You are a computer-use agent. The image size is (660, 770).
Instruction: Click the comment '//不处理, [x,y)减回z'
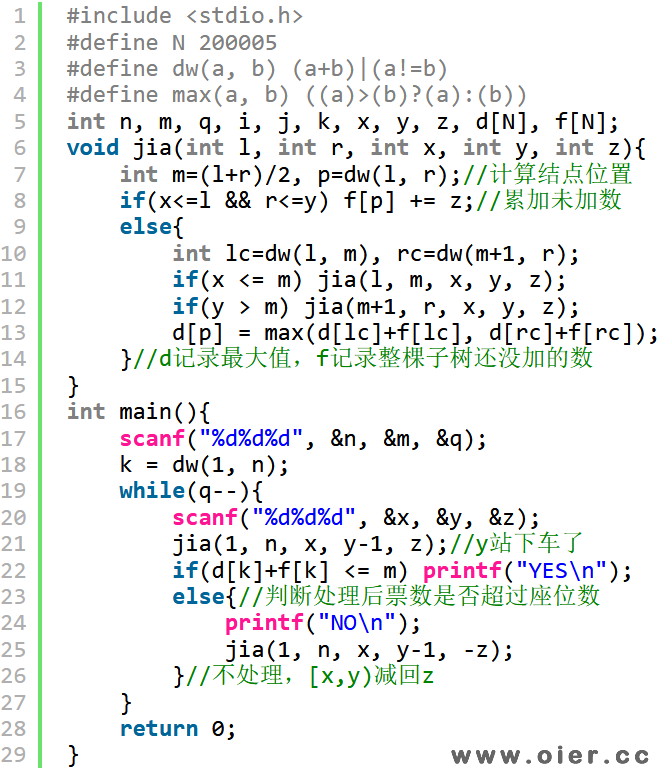coord(309,677)
